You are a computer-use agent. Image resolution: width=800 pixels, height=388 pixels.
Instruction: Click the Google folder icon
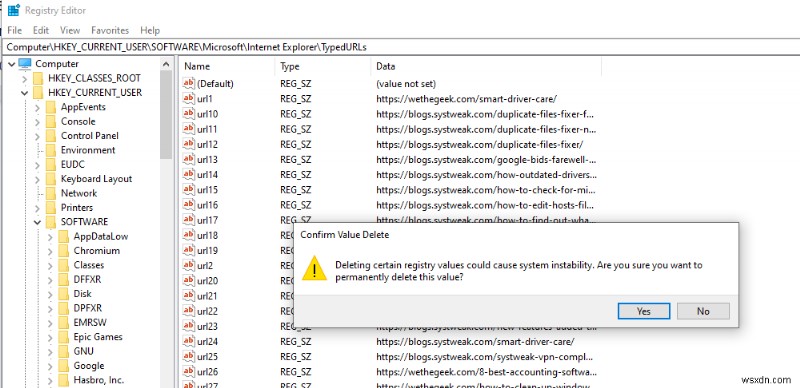pos(63,366)
